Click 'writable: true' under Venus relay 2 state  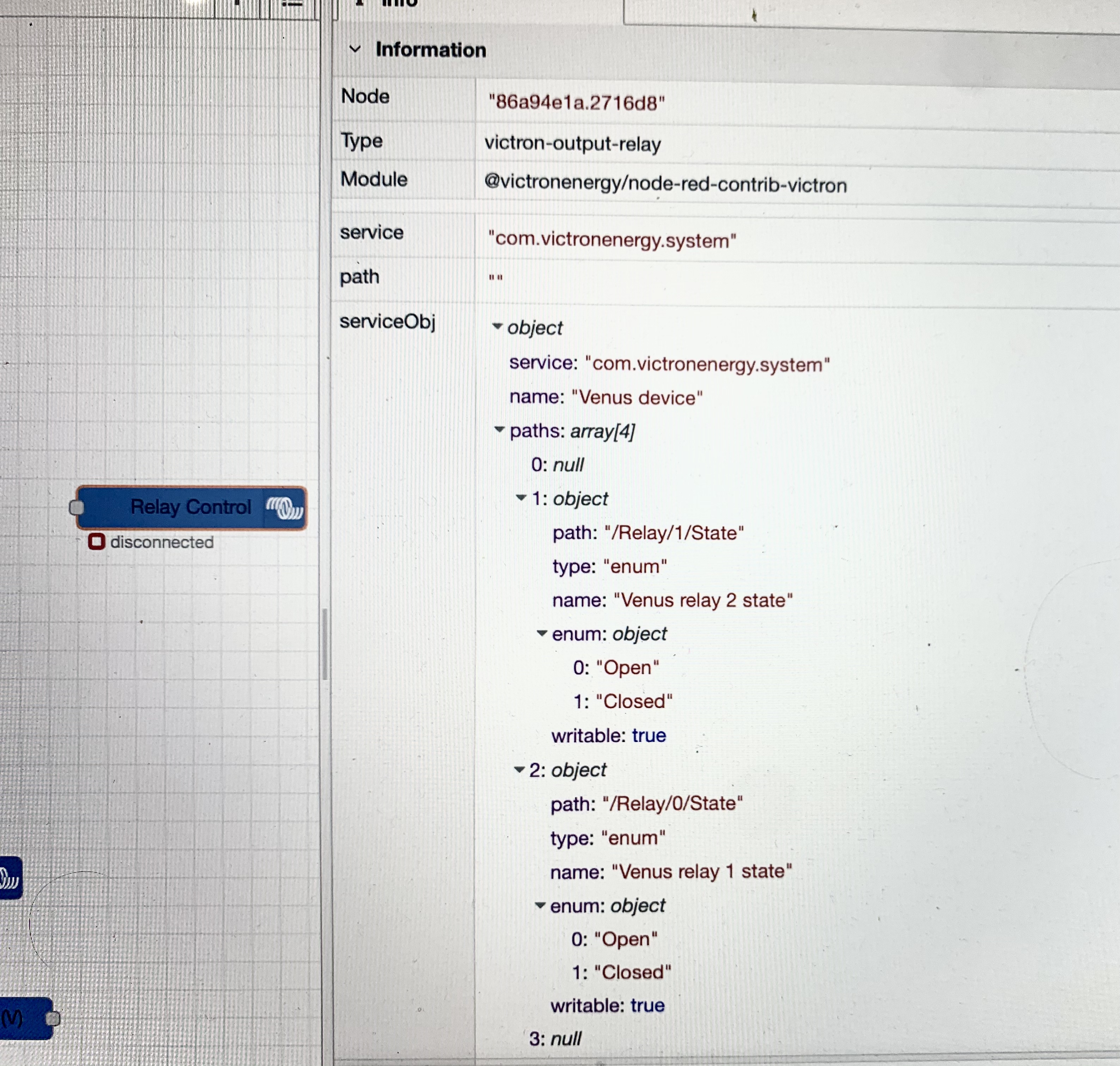609,735
